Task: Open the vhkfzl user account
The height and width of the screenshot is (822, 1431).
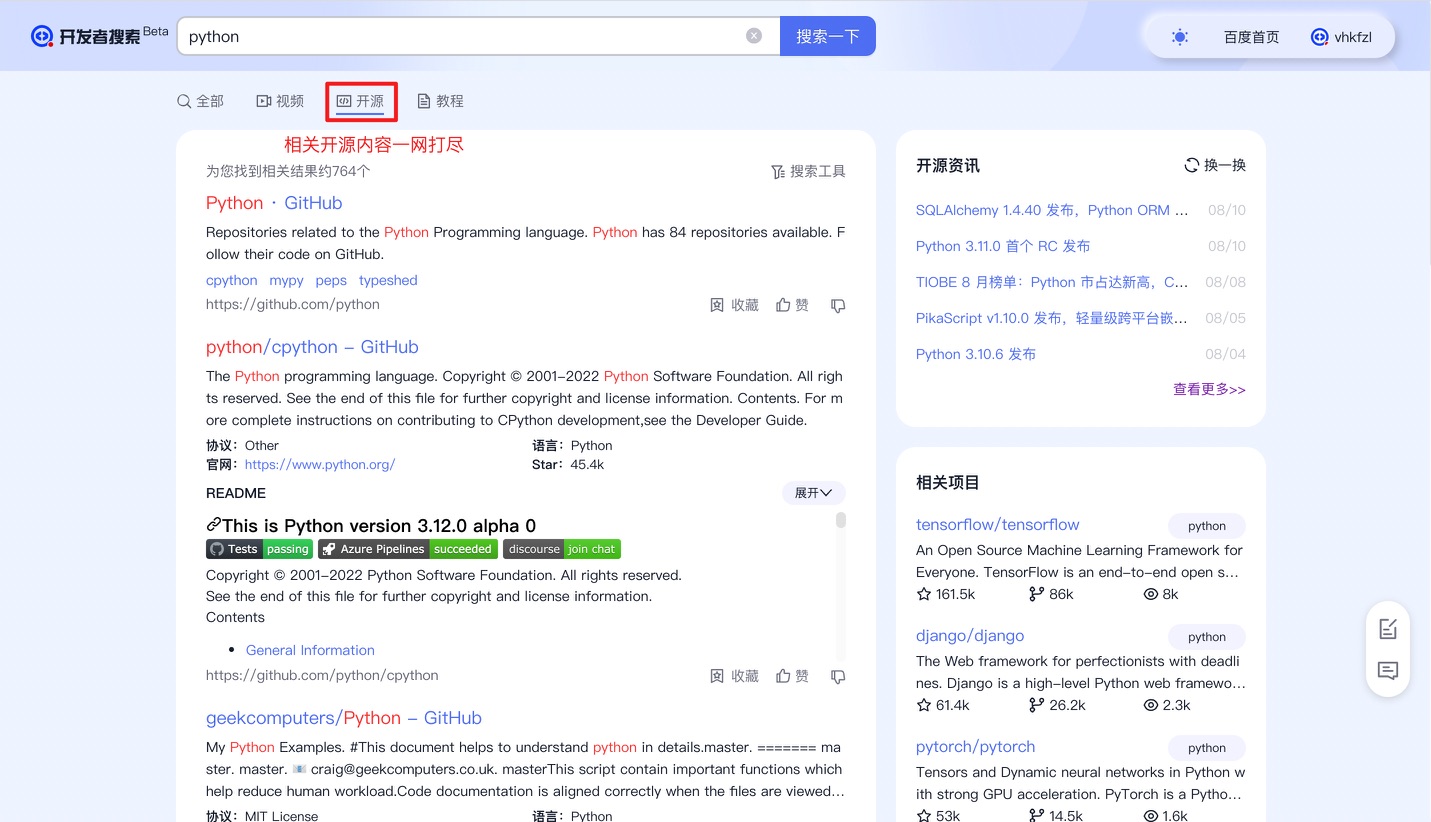Action: click(x=1341, y=37)
